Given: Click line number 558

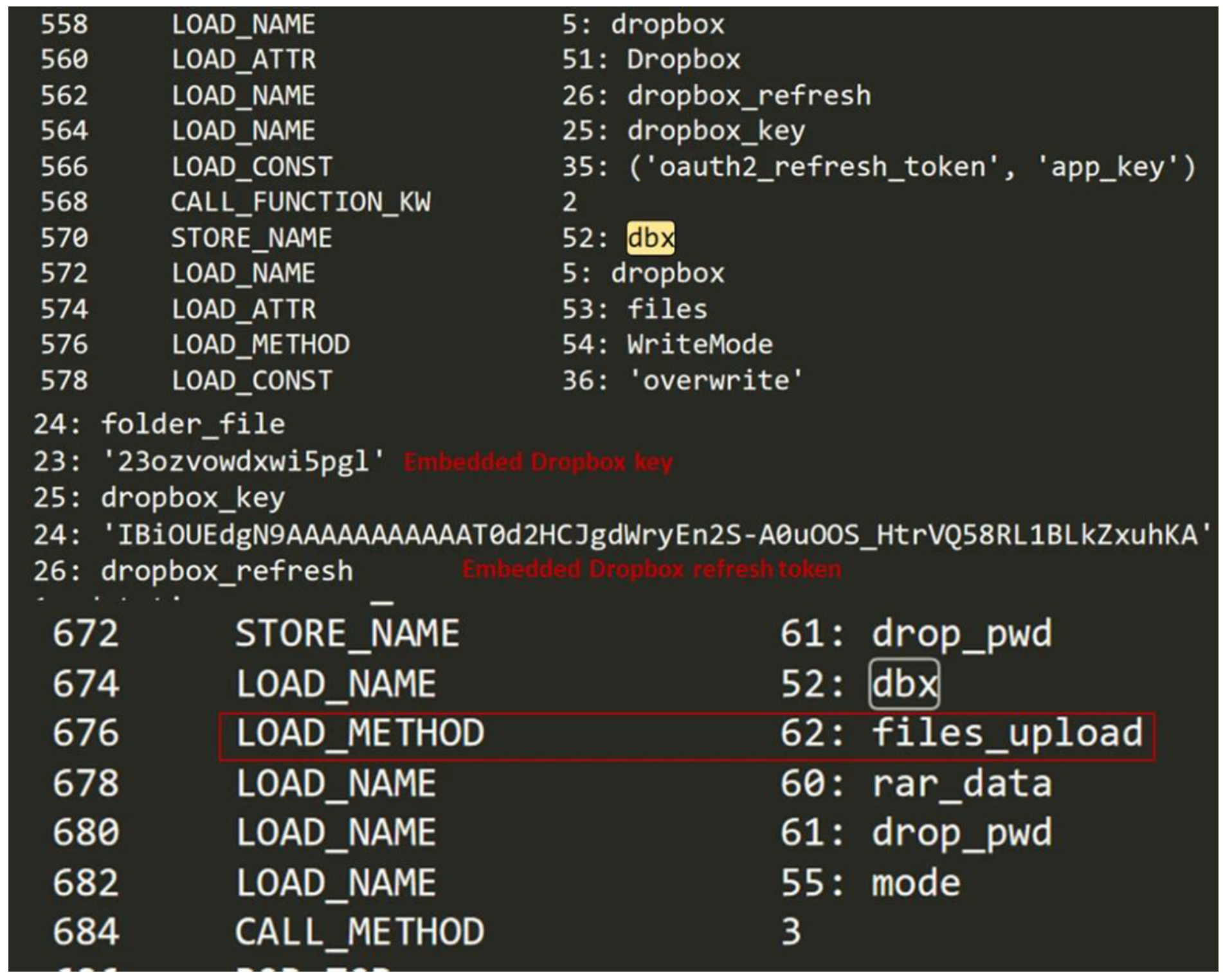Looking at the screenshot, I should pos(64,24).
